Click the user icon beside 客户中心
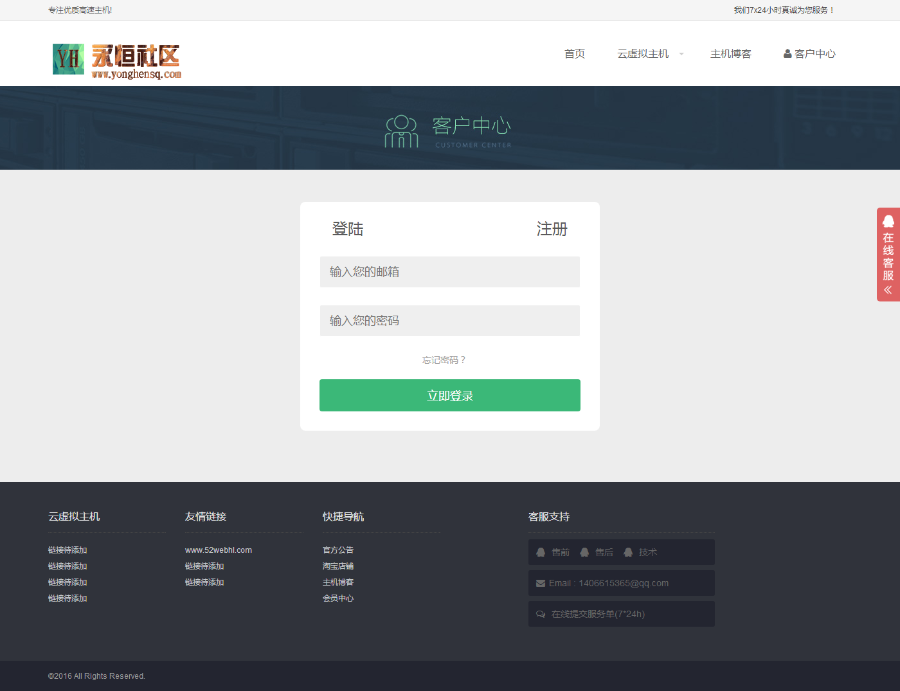This screenshot has width=900, height=691. click(787, 54)
